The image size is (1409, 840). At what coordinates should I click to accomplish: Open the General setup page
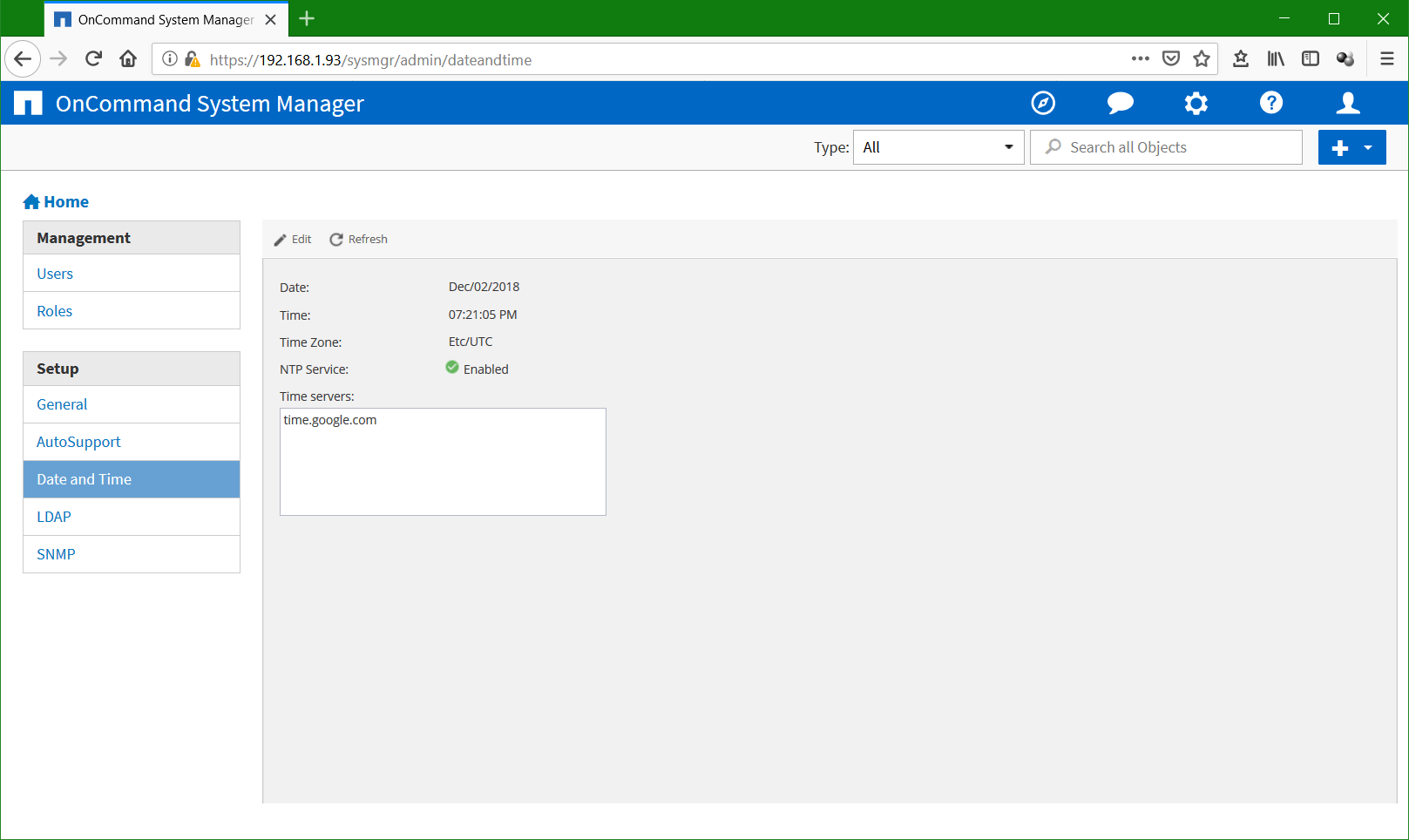click(x=132, y=404)
